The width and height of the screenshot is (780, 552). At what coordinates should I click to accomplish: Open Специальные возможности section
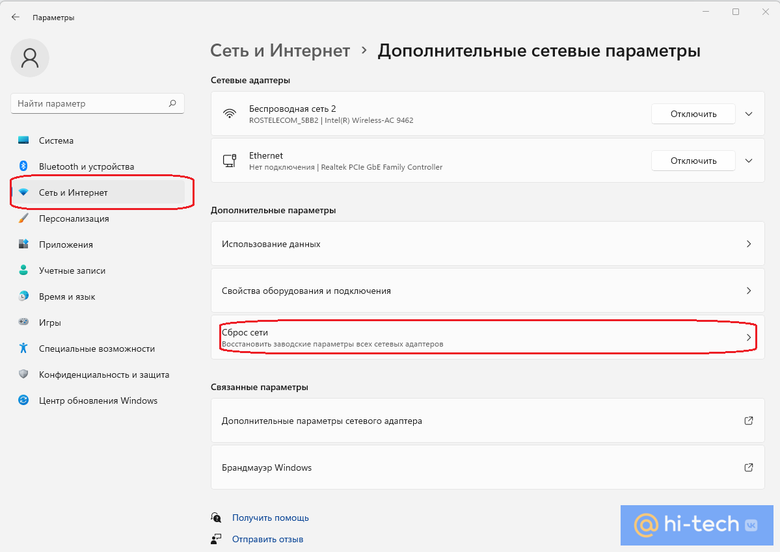[x=98, y=348]
